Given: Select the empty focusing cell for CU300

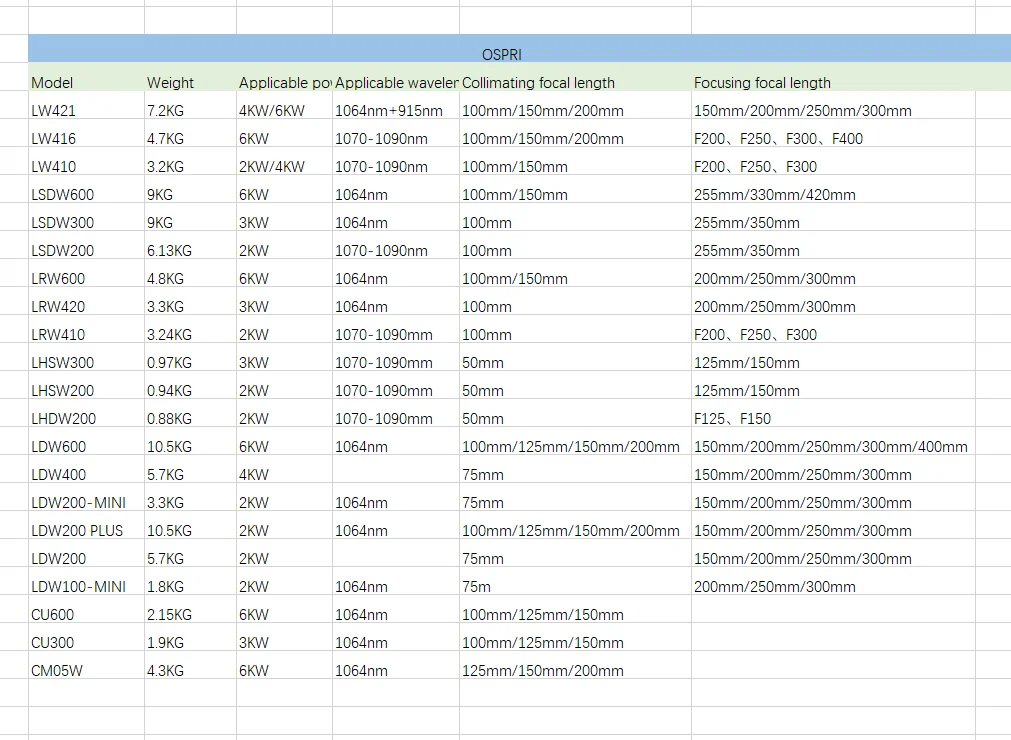Looking at the screenshot, I should [833, 637].
